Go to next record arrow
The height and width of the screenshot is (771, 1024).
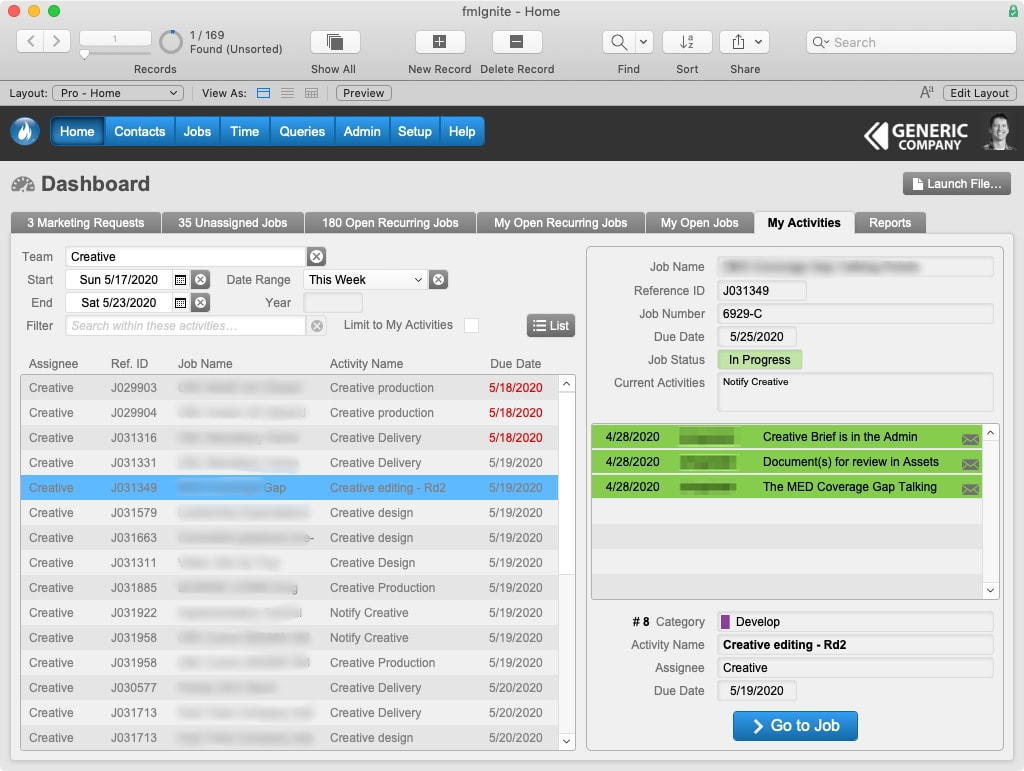[x=57, y=41]
